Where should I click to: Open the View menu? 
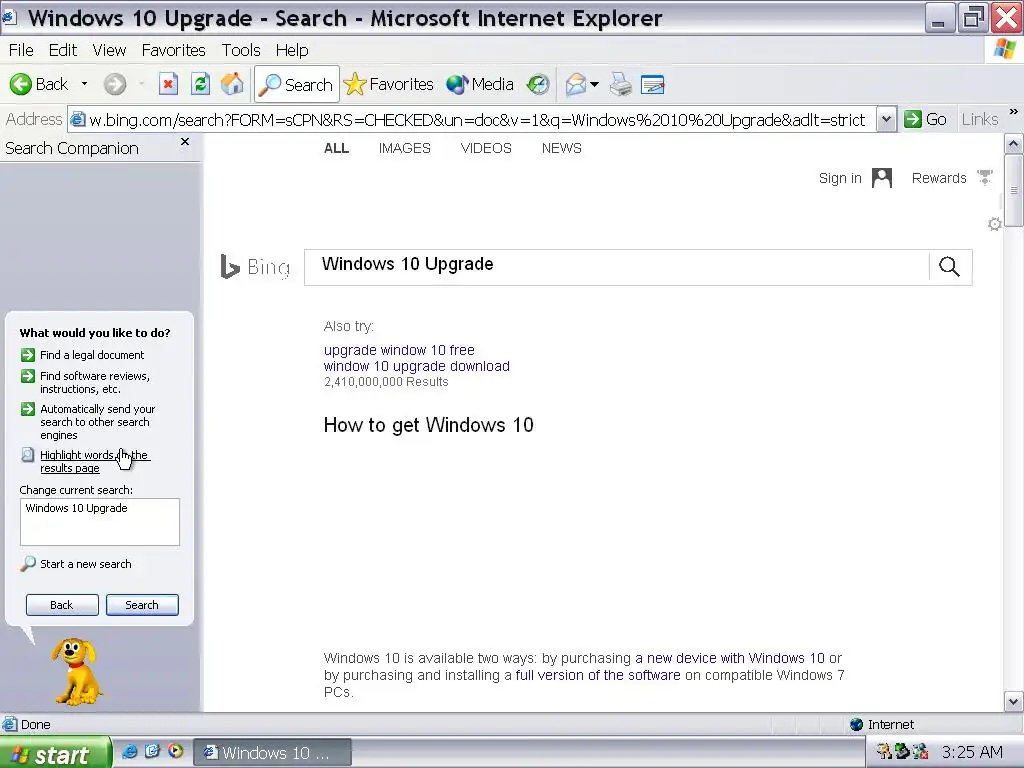(109, 50)
